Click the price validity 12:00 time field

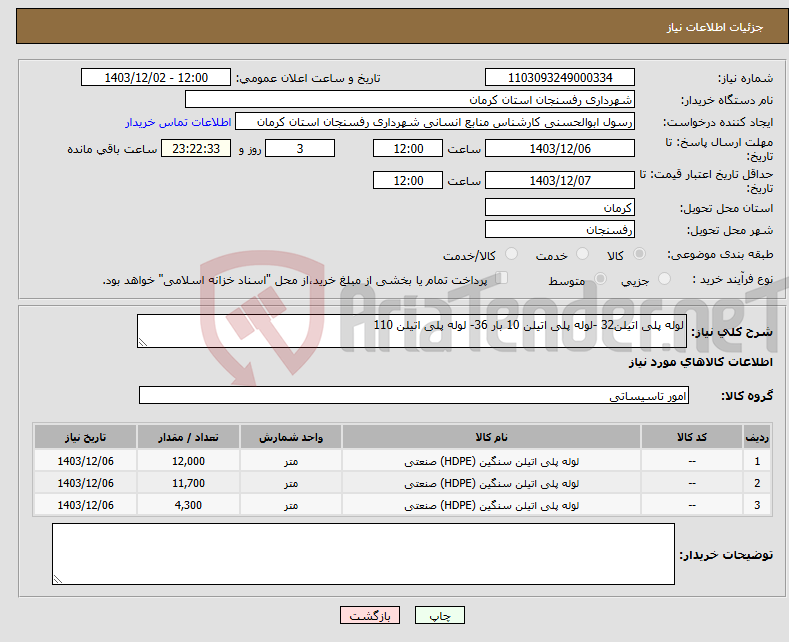[408, 180]
